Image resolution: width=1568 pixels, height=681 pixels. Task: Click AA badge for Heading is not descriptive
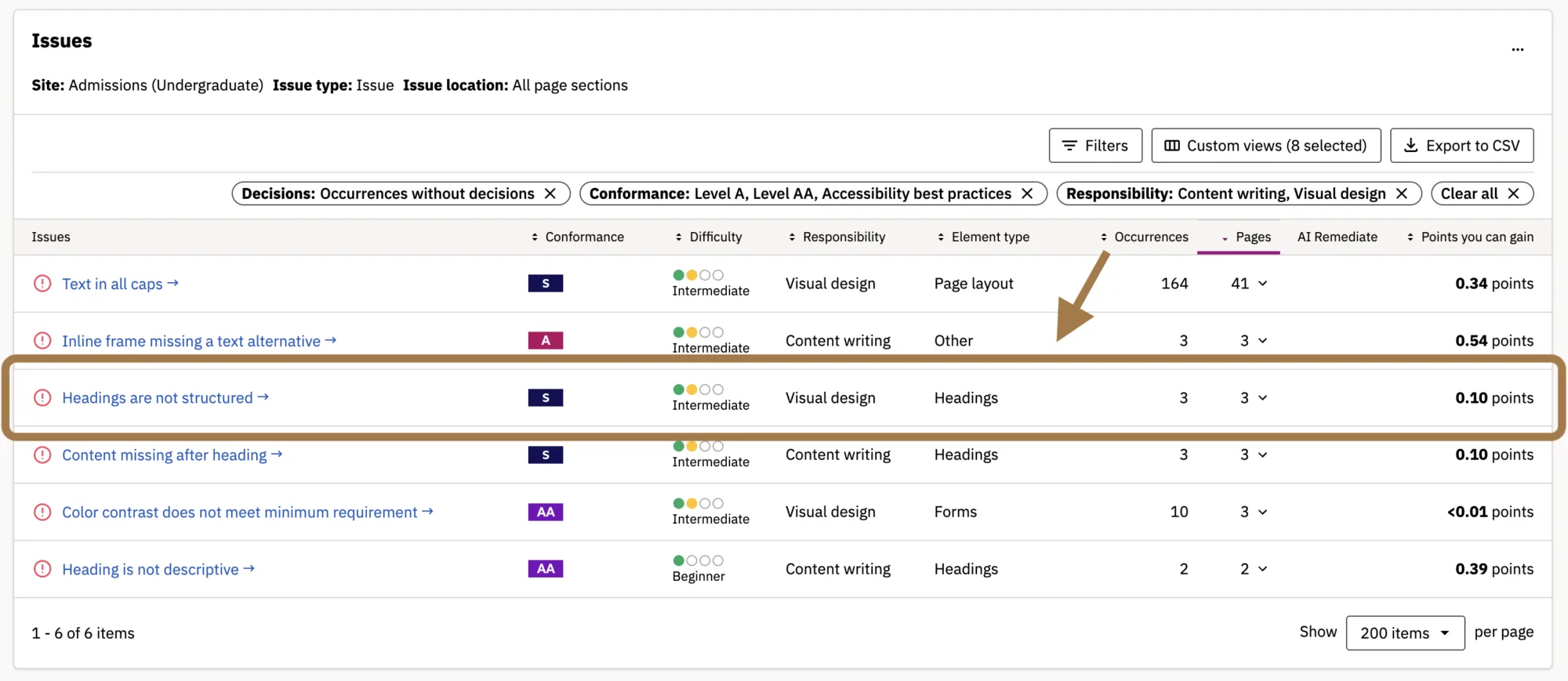pyautogui.click(x=546, y=570)
